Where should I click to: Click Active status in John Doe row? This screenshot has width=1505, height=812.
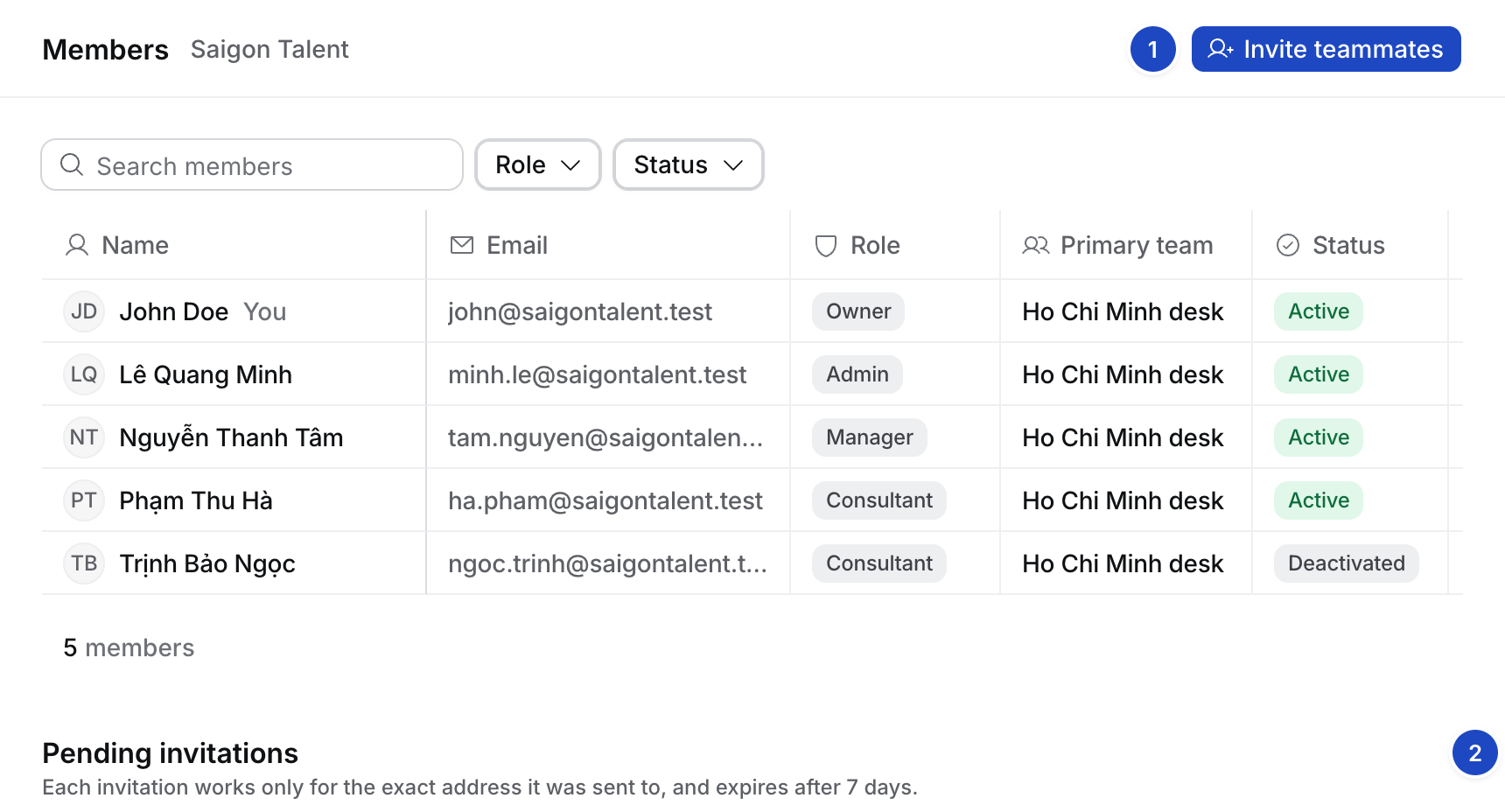1319,311
